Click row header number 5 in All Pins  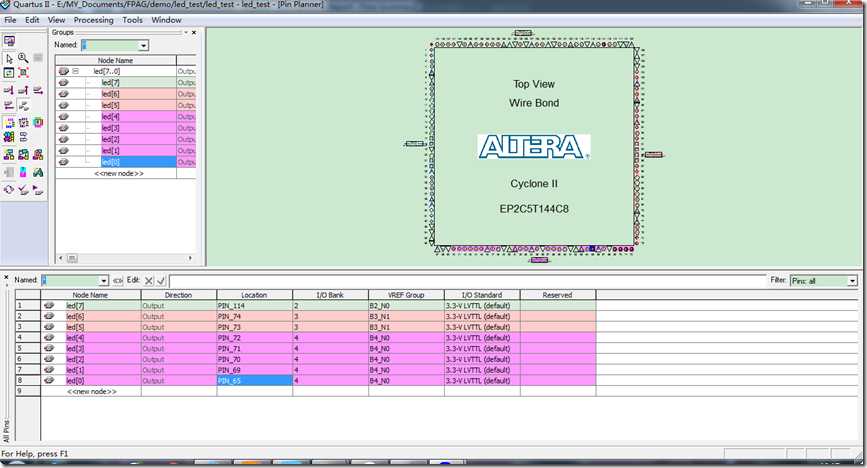pyautogui.click(x=28, y=348)
